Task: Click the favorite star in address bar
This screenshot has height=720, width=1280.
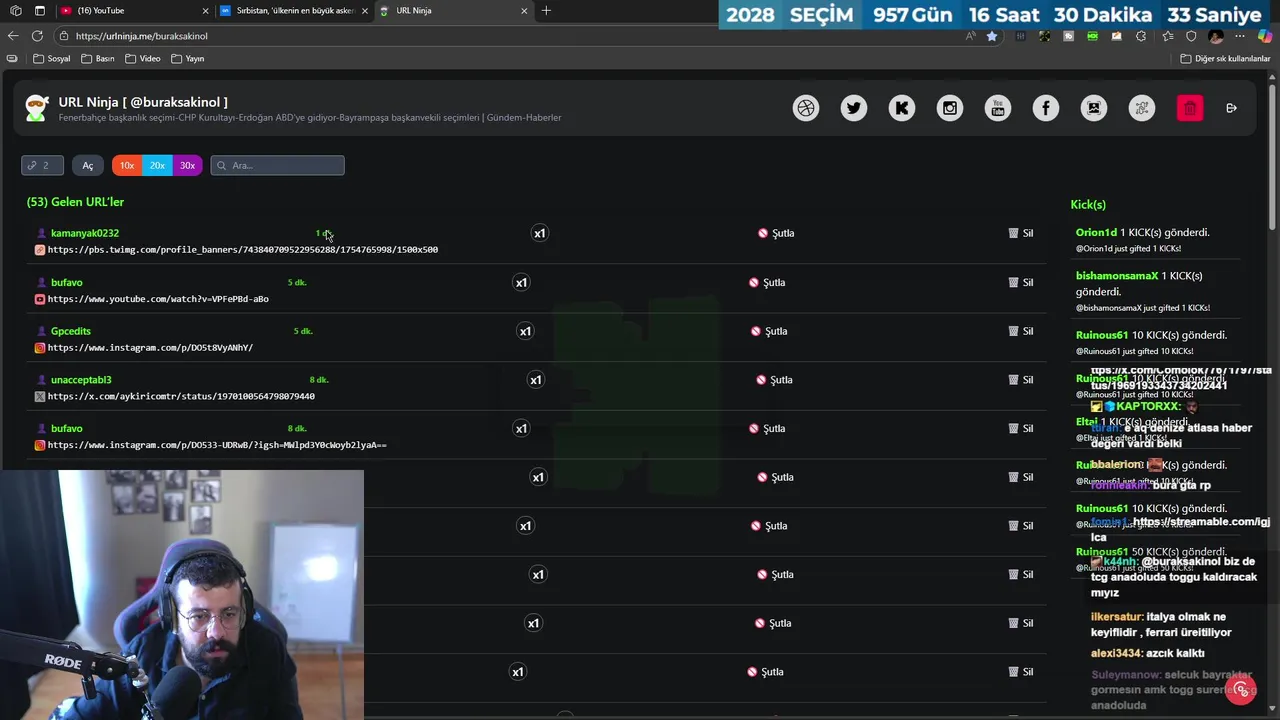Action: click(x=992, y=36)
